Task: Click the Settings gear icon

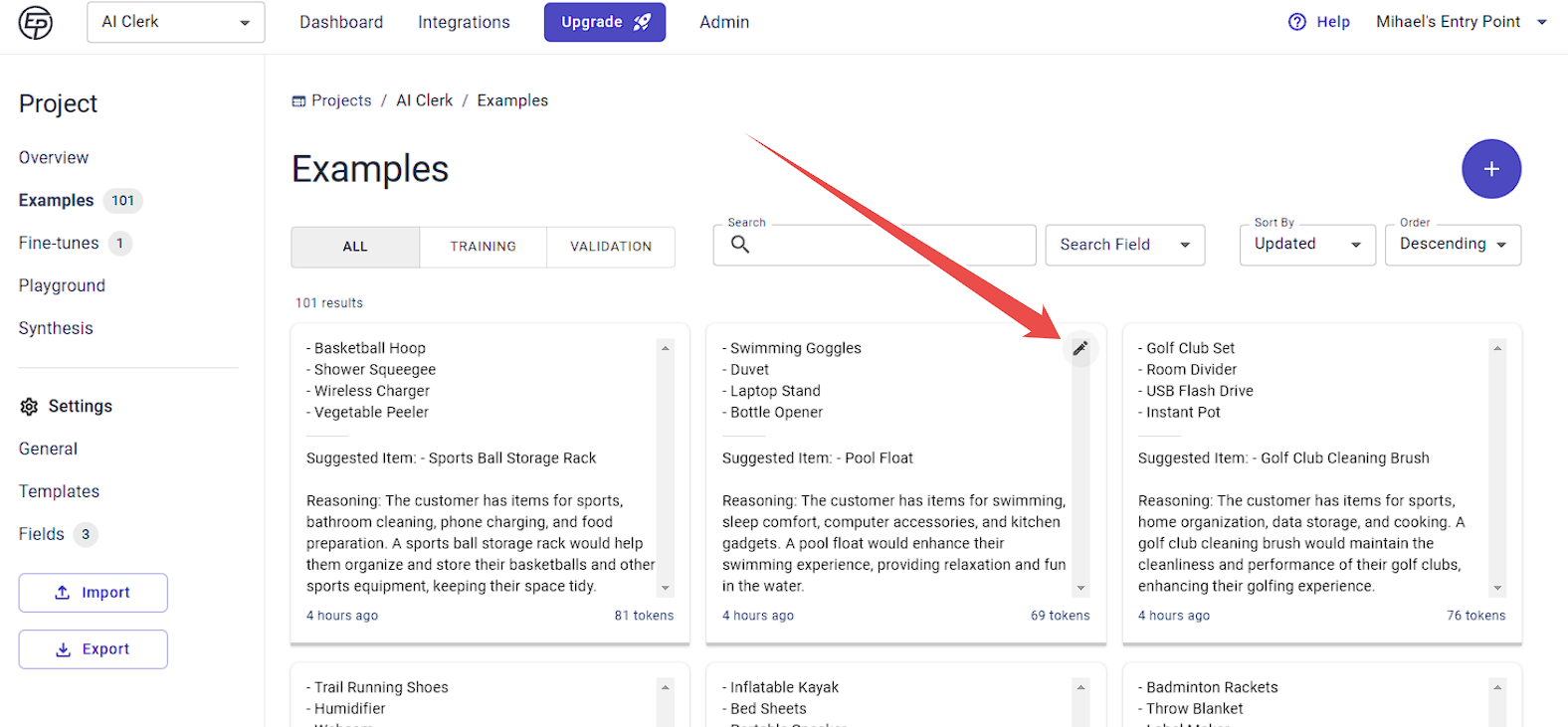Action: point(29,407)
